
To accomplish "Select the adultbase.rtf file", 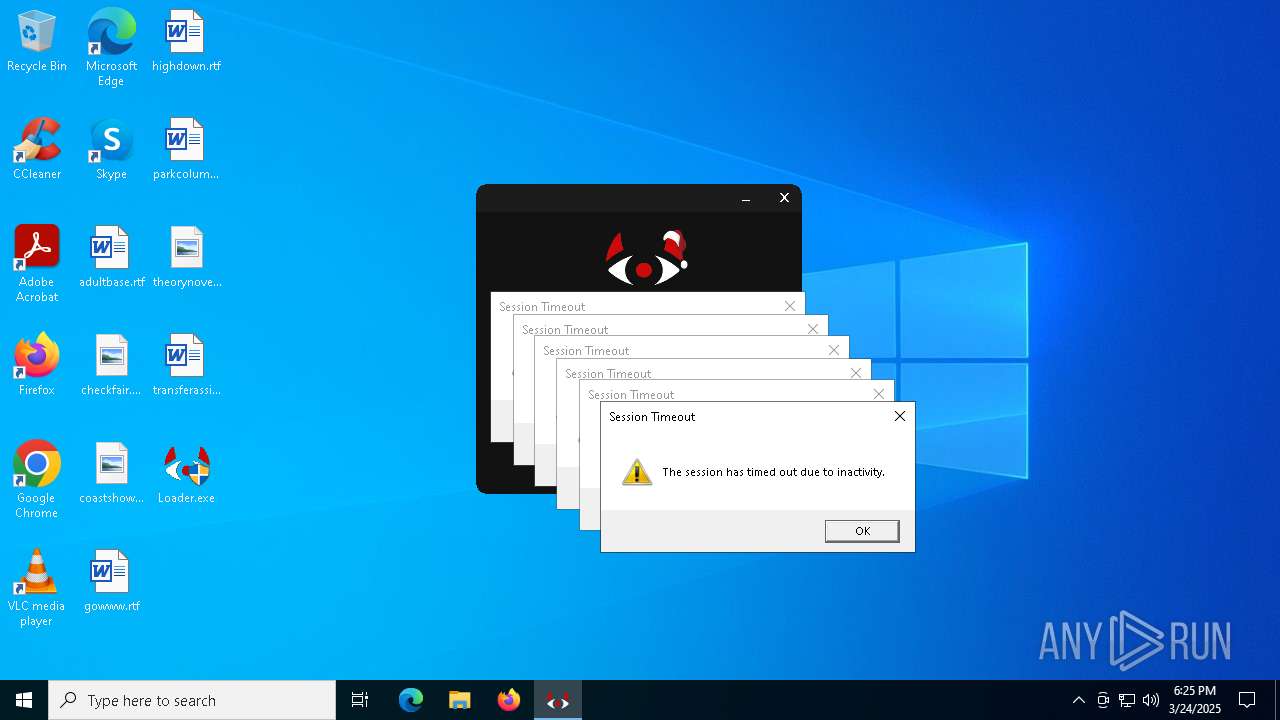I will pos(111,258).
